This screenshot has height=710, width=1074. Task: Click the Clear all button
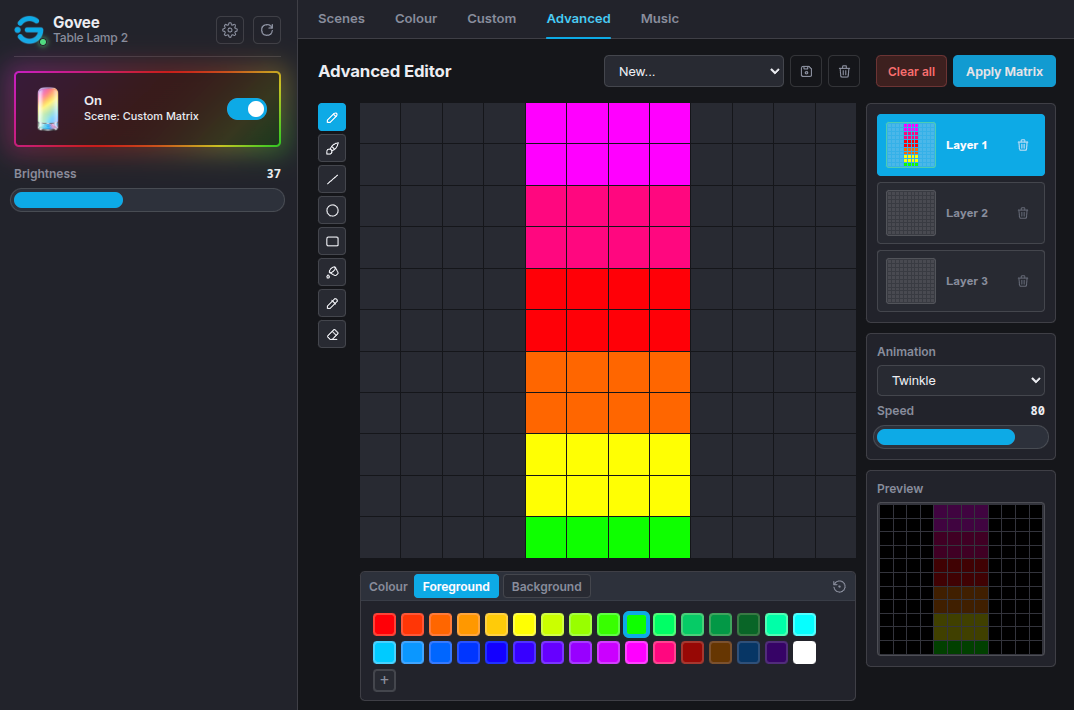911,71
